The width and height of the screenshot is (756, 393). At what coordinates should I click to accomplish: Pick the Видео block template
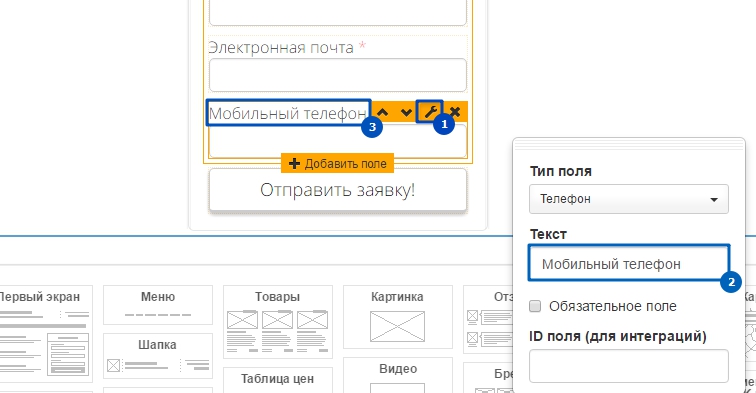point(398,375)
